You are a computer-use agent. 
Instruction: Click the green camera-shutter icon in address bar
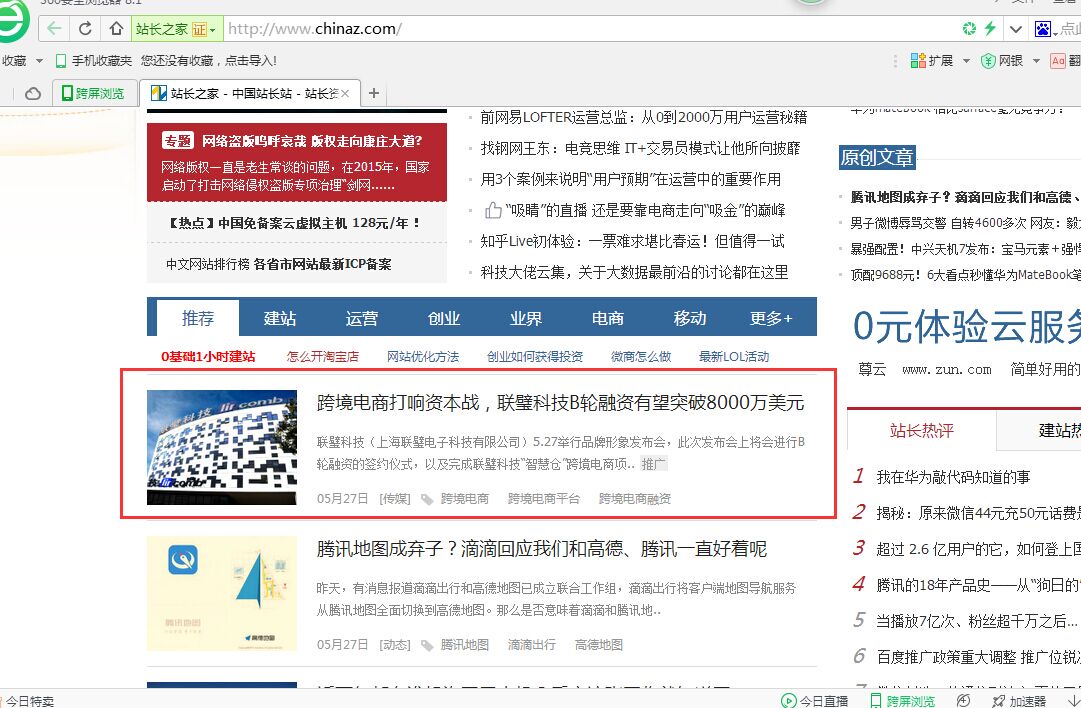click(969, 28)
